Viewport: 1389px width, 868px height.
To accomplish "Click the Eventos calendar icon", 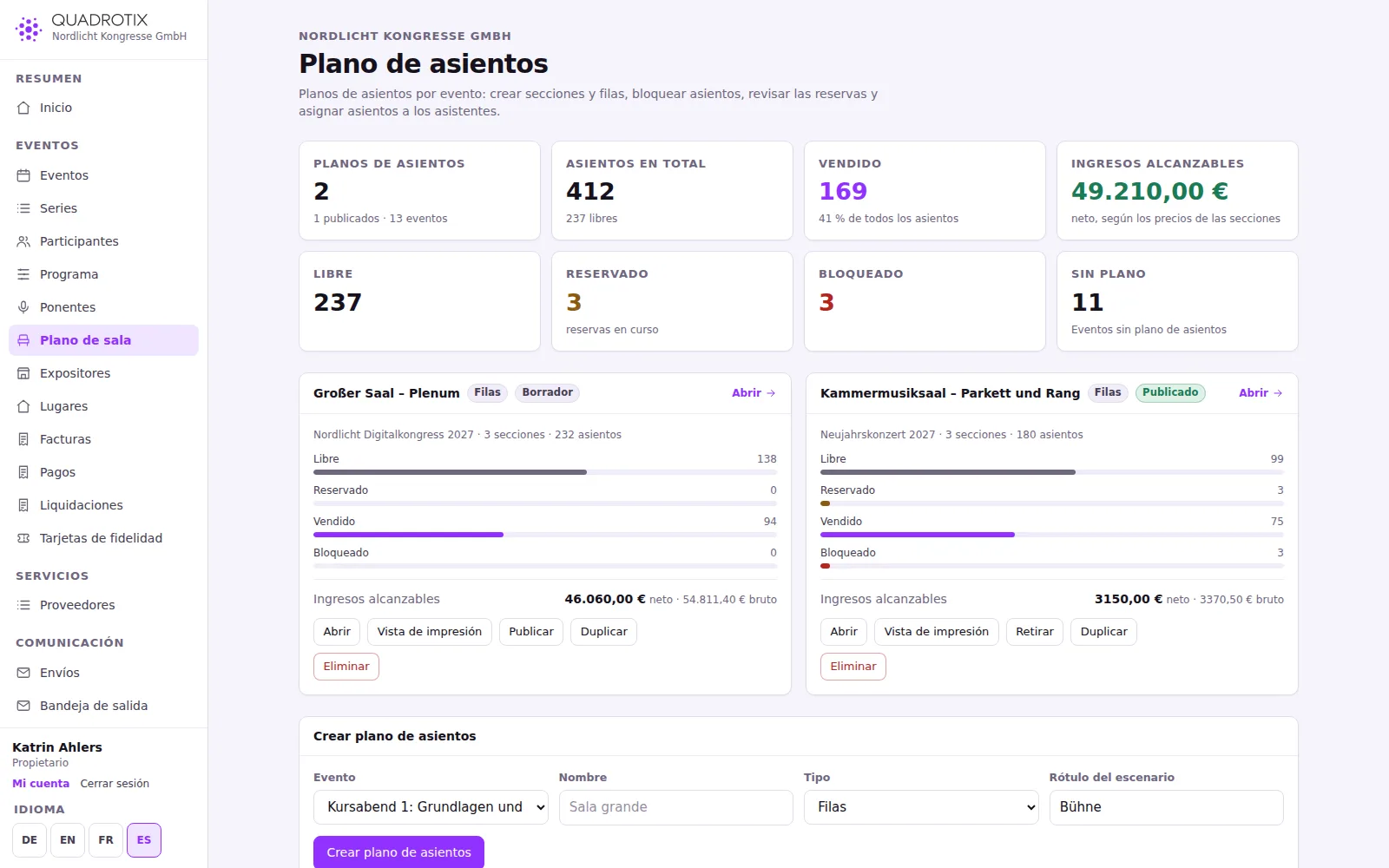I will coord(23,175).
